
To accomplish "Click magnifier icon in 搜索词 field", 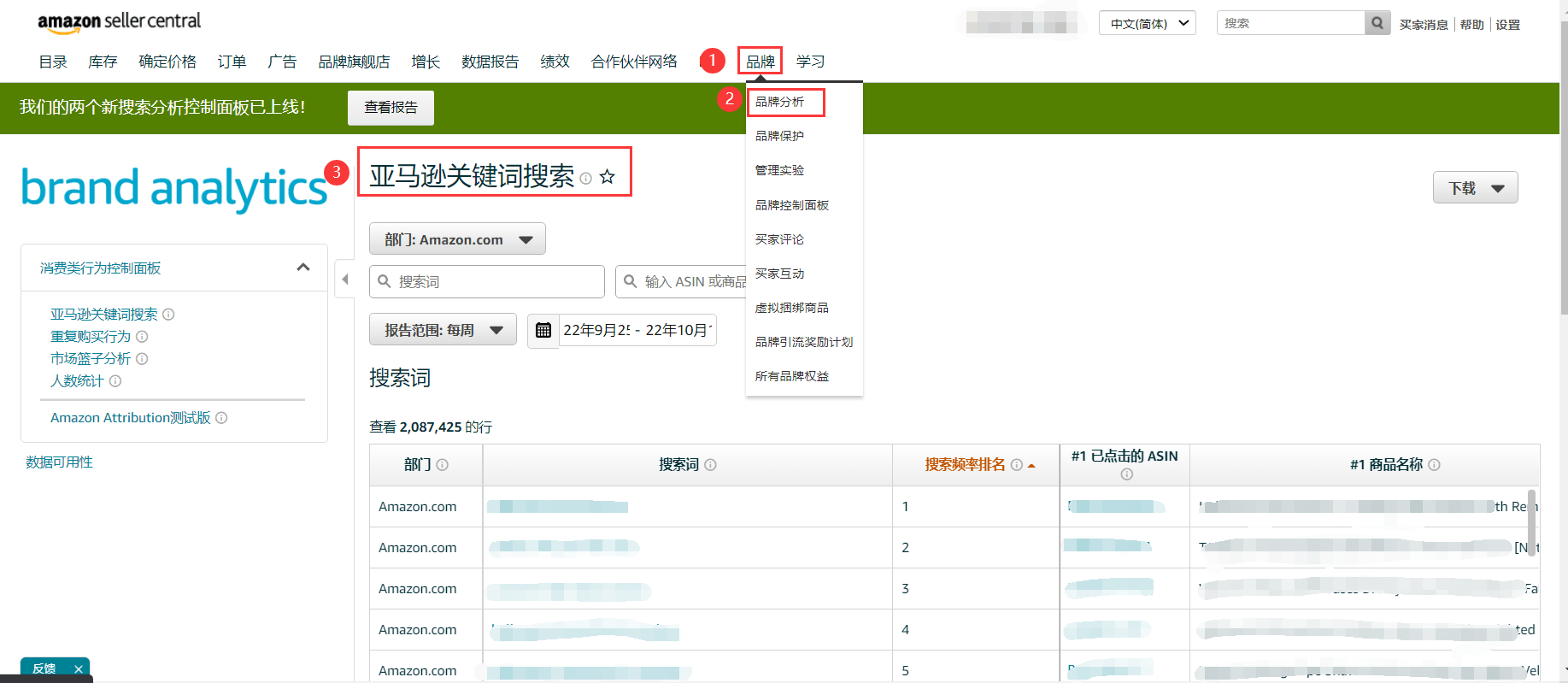I will pos(385,281).
